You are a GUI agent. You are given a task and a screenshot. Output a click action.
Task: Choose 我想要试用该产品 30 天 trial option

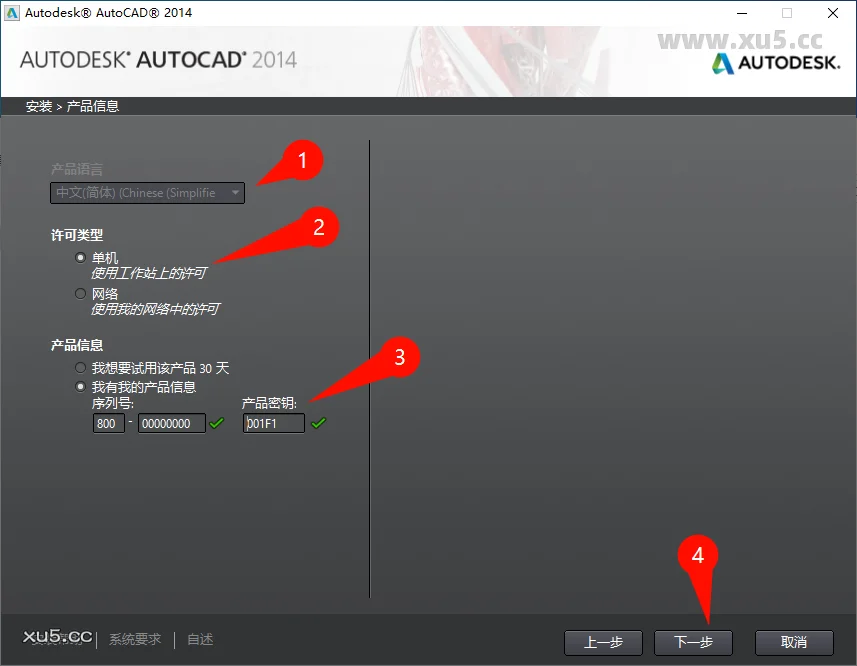pos(81,368)
